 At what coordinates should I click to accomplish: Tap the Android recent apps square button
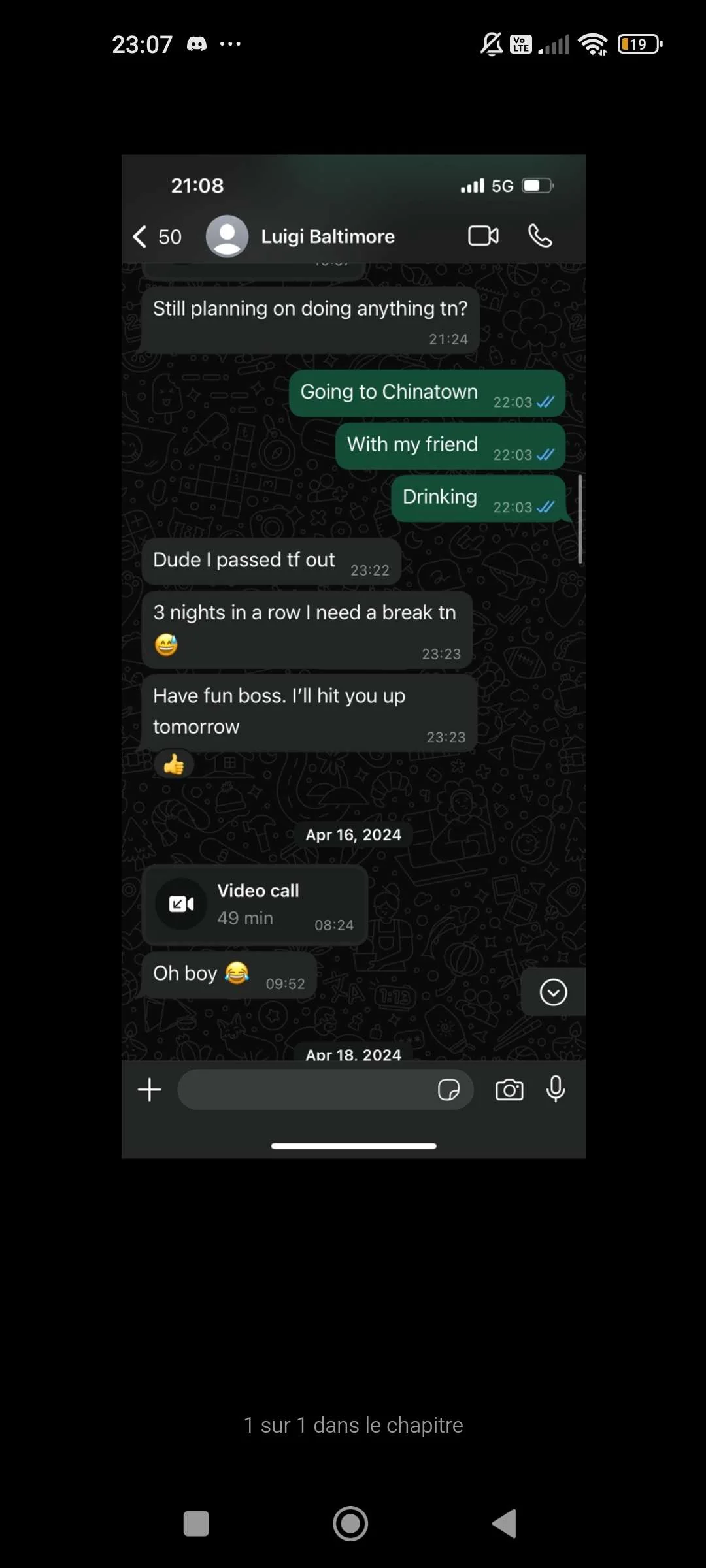196,1524
